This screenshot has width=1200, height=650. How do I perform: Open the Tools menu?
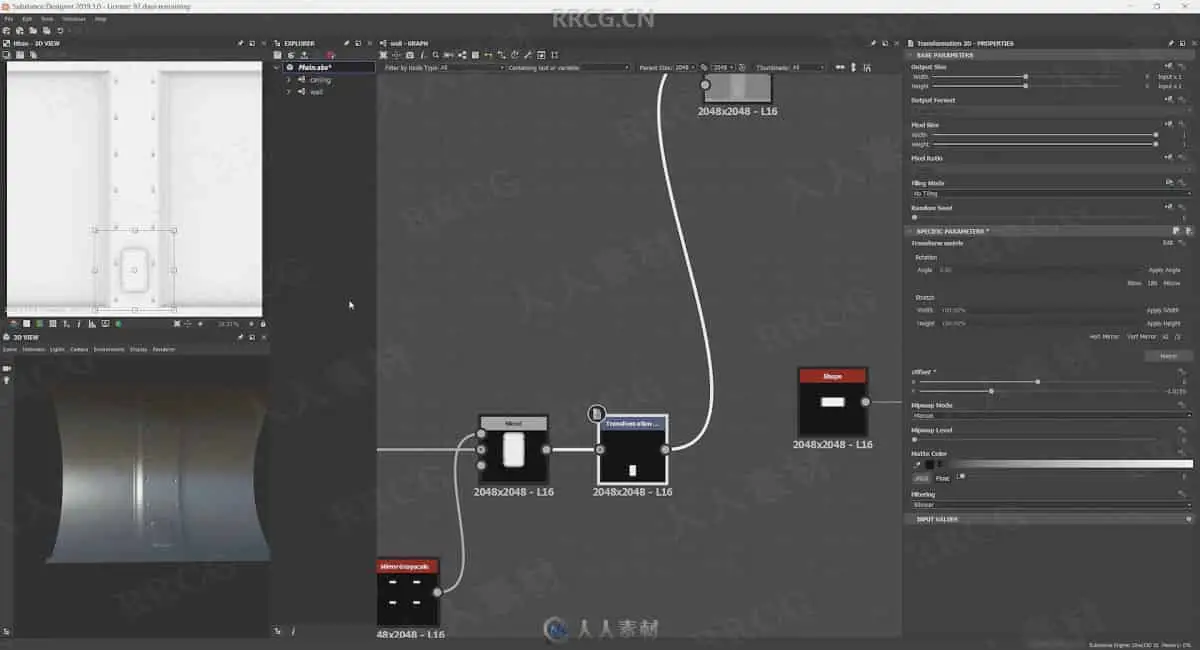(47, 19)
